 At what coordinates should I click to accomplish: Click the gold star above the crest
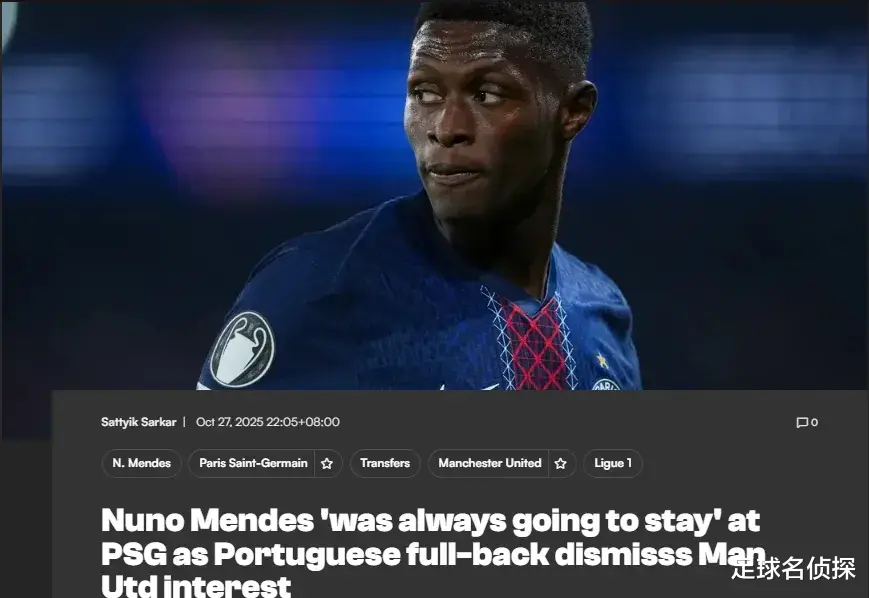(x=602, y=361)
